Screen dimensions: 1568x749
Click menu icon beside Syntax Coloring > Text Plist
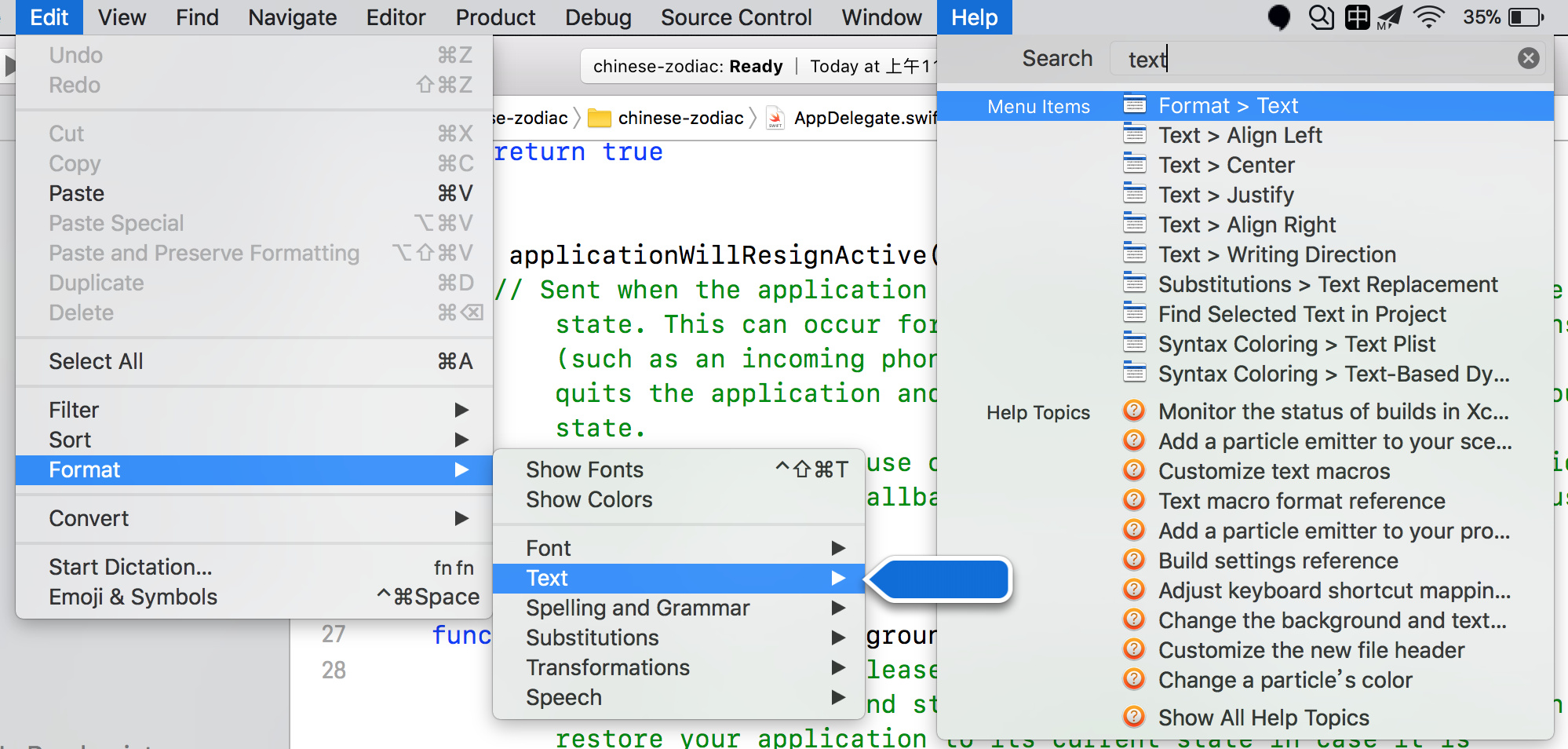(x=1134, y=344)
